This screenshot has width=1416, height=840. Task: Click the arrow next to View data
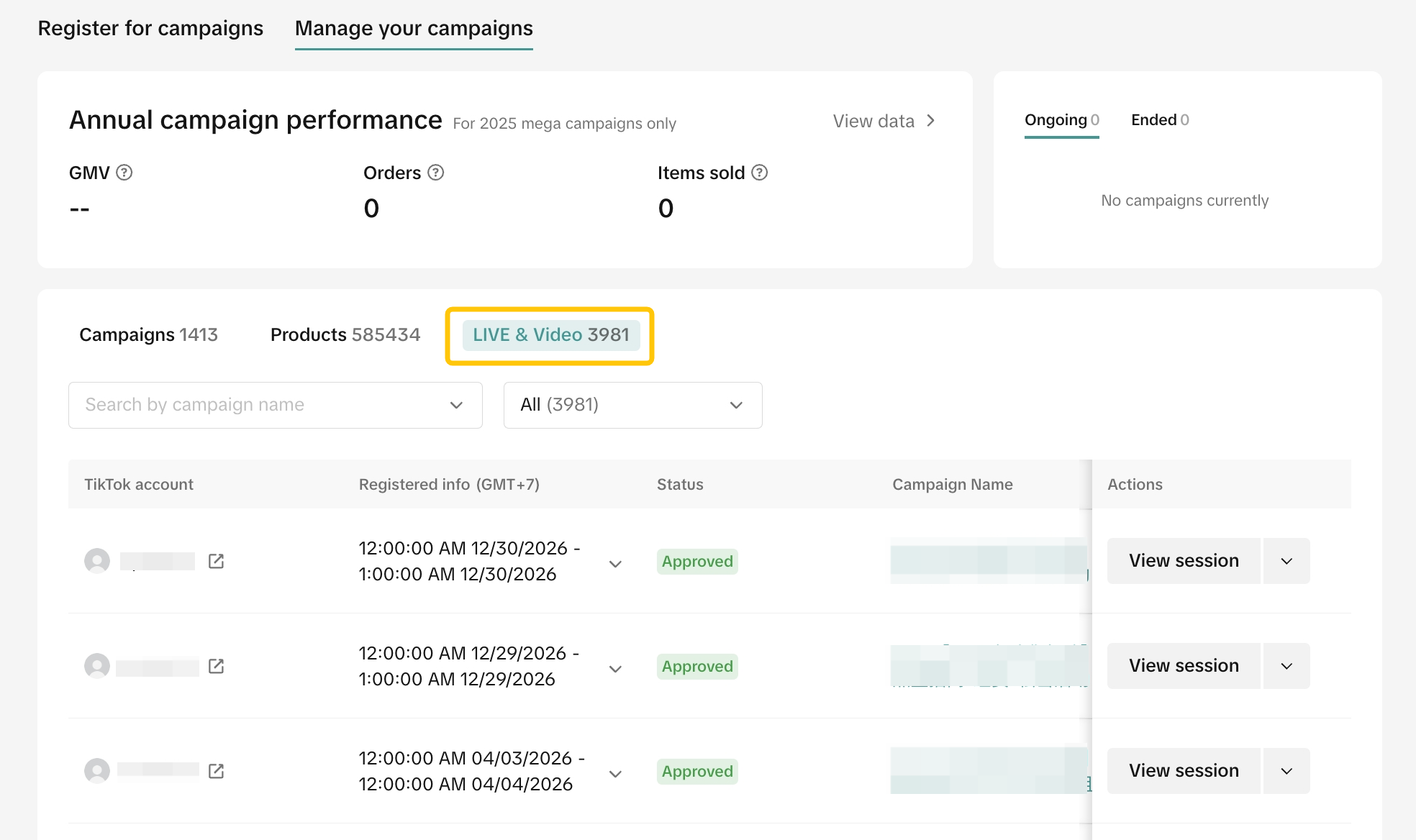tap(930, 121)
